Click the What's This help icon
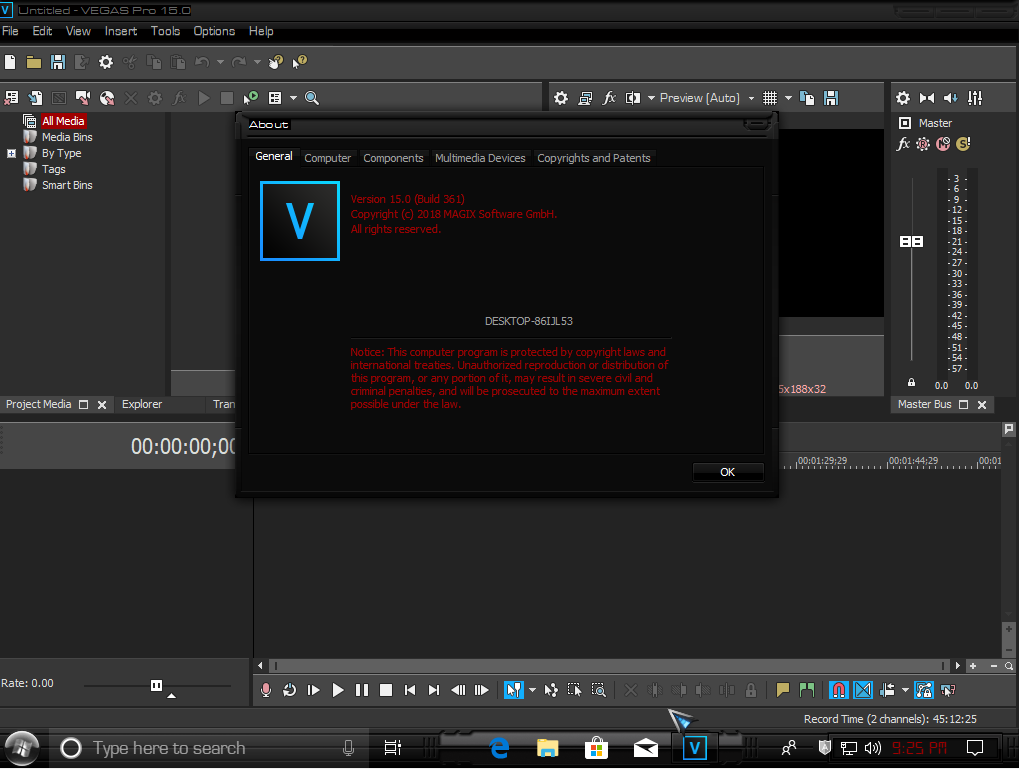 point(300,62)
